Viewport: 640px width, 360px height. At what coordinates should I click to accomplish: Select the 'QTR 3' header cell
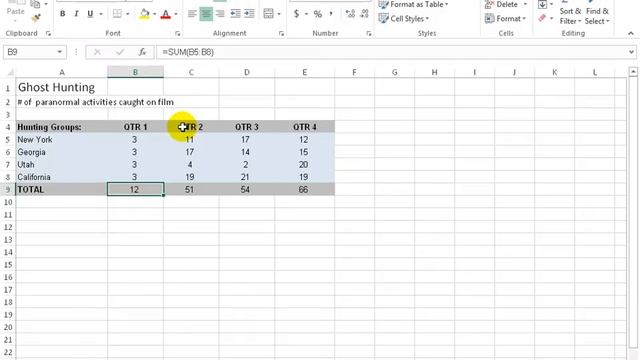click(247, 127)
